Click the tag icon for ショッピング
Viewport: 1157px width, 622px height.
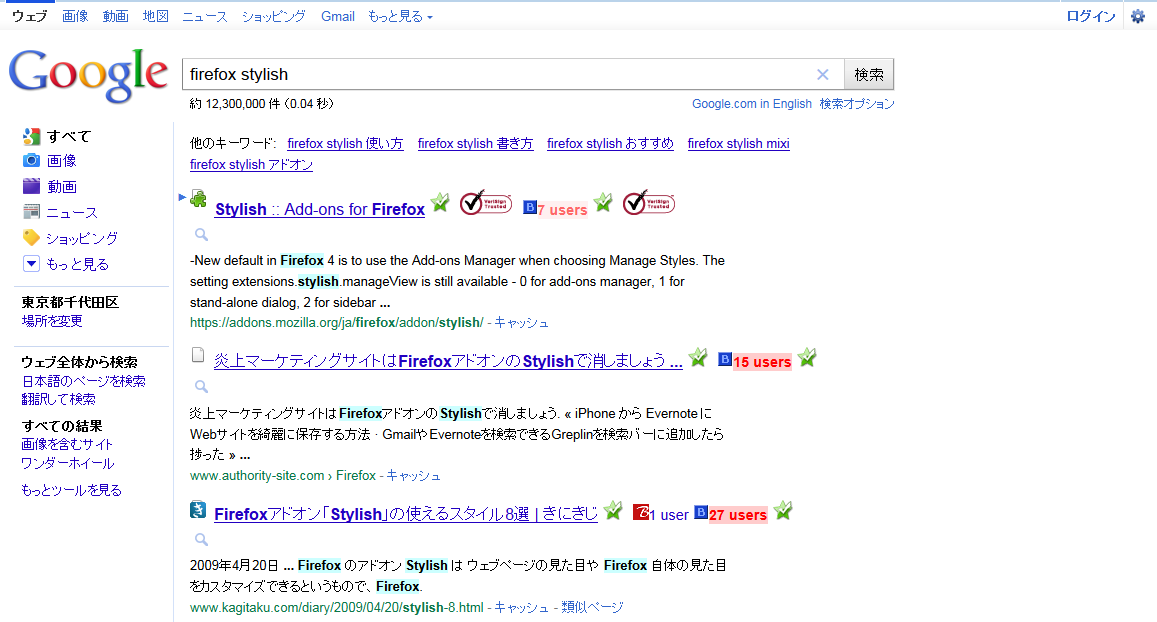[31, 238]
